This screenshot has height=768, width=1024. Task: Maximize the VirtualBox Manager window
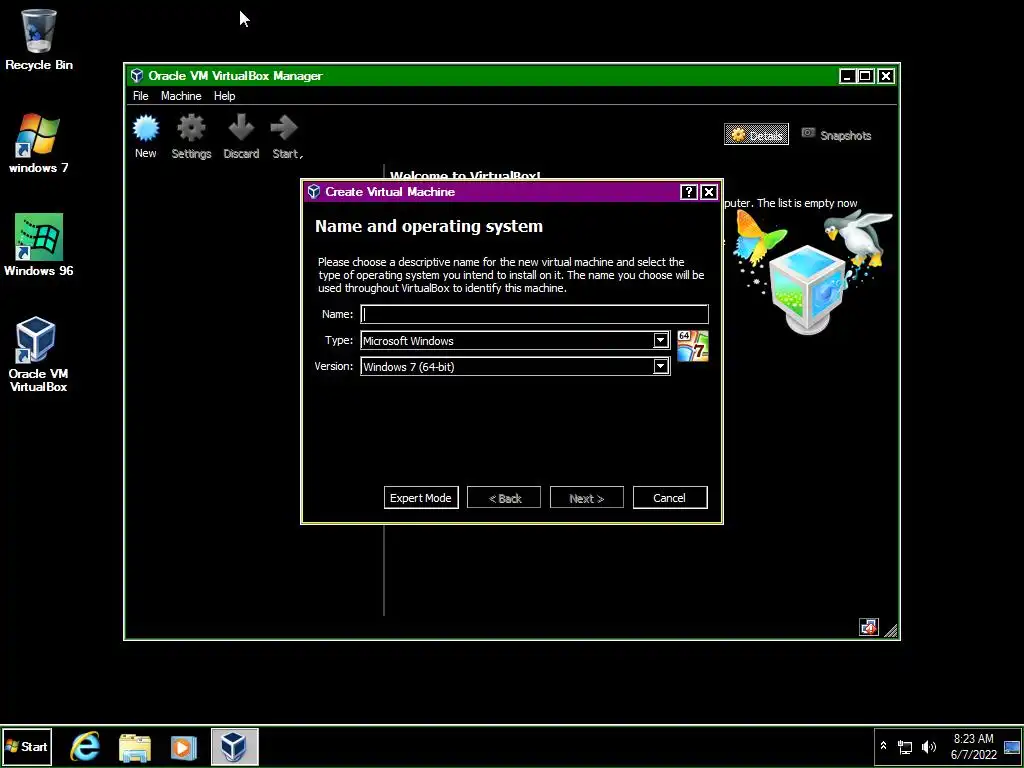click(865, 76)
